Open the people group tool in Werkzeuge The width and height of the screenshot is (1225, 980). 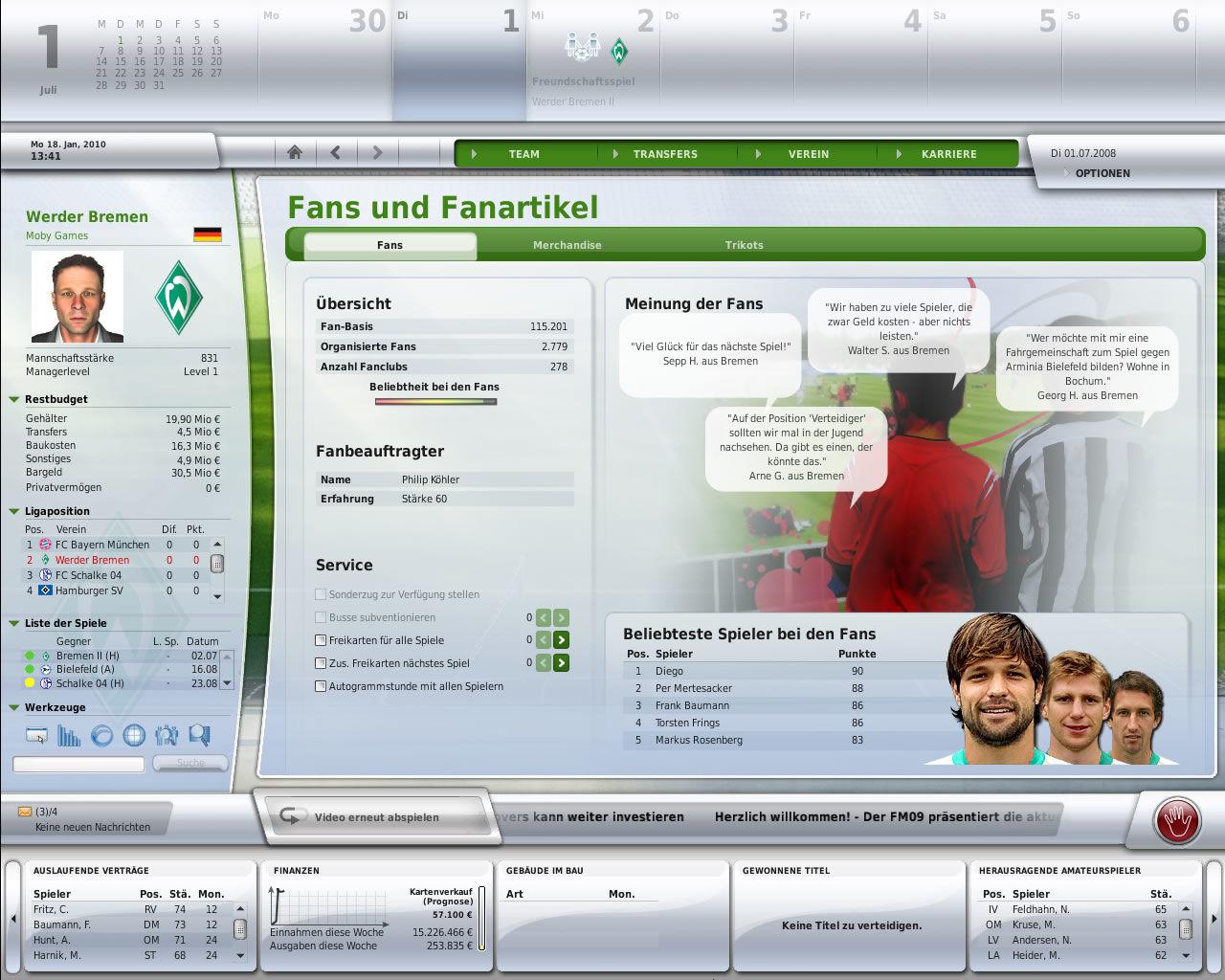[x=167, y=735]
